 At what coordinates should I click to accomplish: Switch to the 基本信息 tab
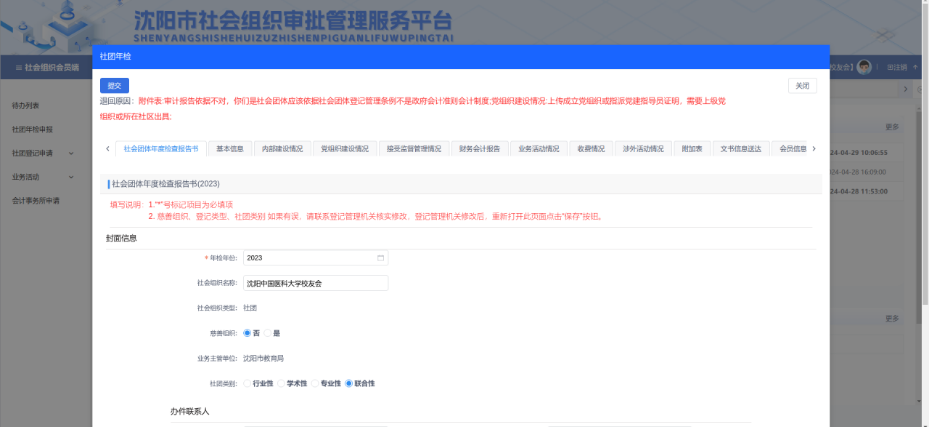point(229,149)
